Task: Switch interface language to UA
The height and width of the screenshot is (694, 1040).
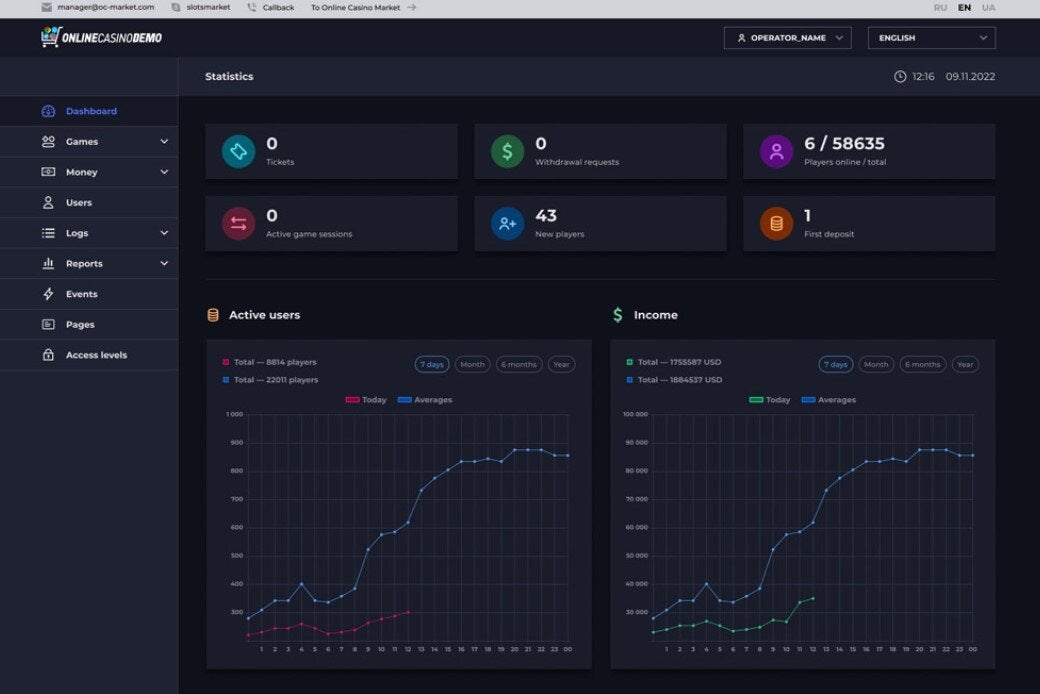Action: [x=988, y=7]
